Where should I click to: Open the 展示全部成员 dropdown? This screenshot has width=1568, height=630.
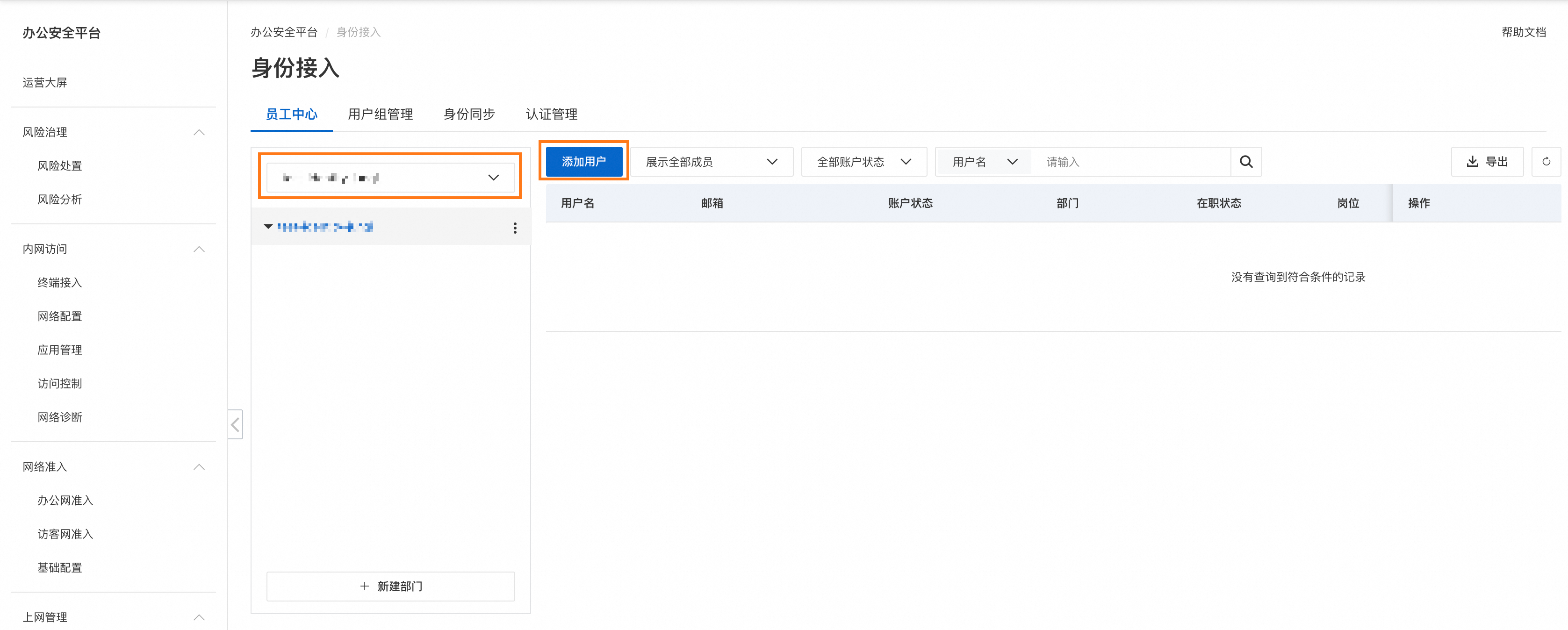coord(711,162)
